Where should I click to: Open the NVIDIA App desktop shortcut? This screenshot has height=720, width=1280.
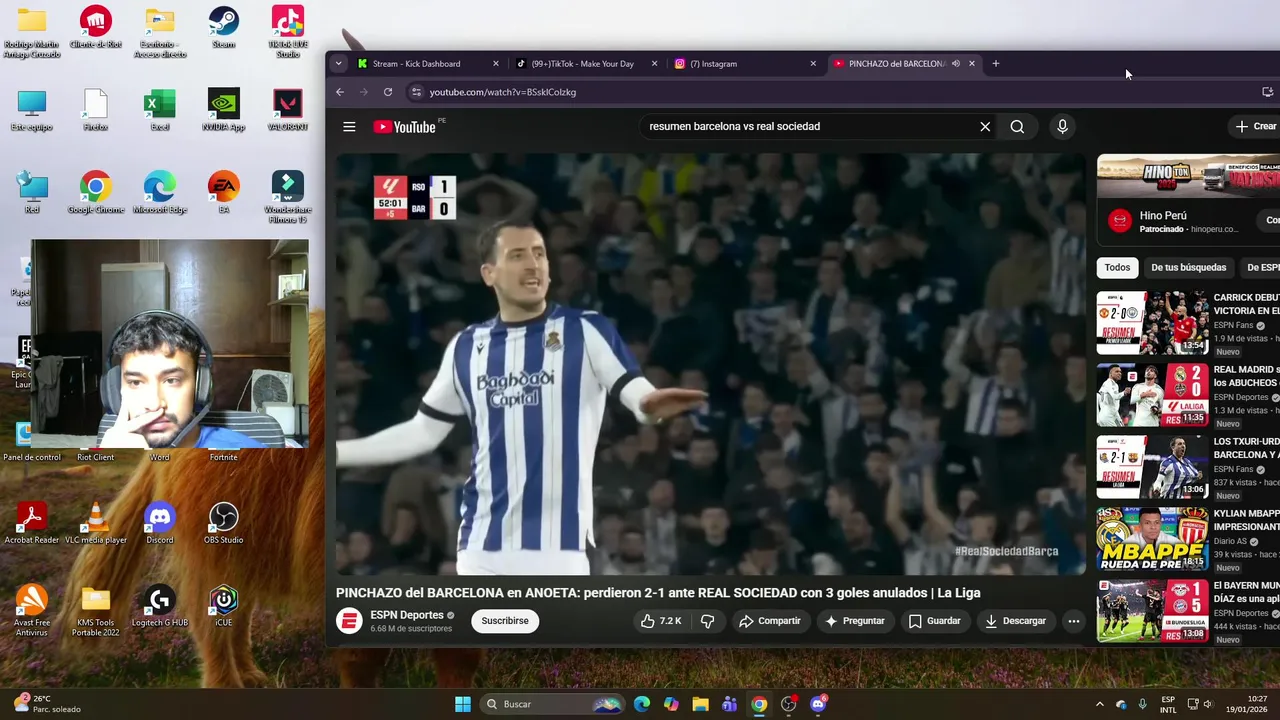223,110
